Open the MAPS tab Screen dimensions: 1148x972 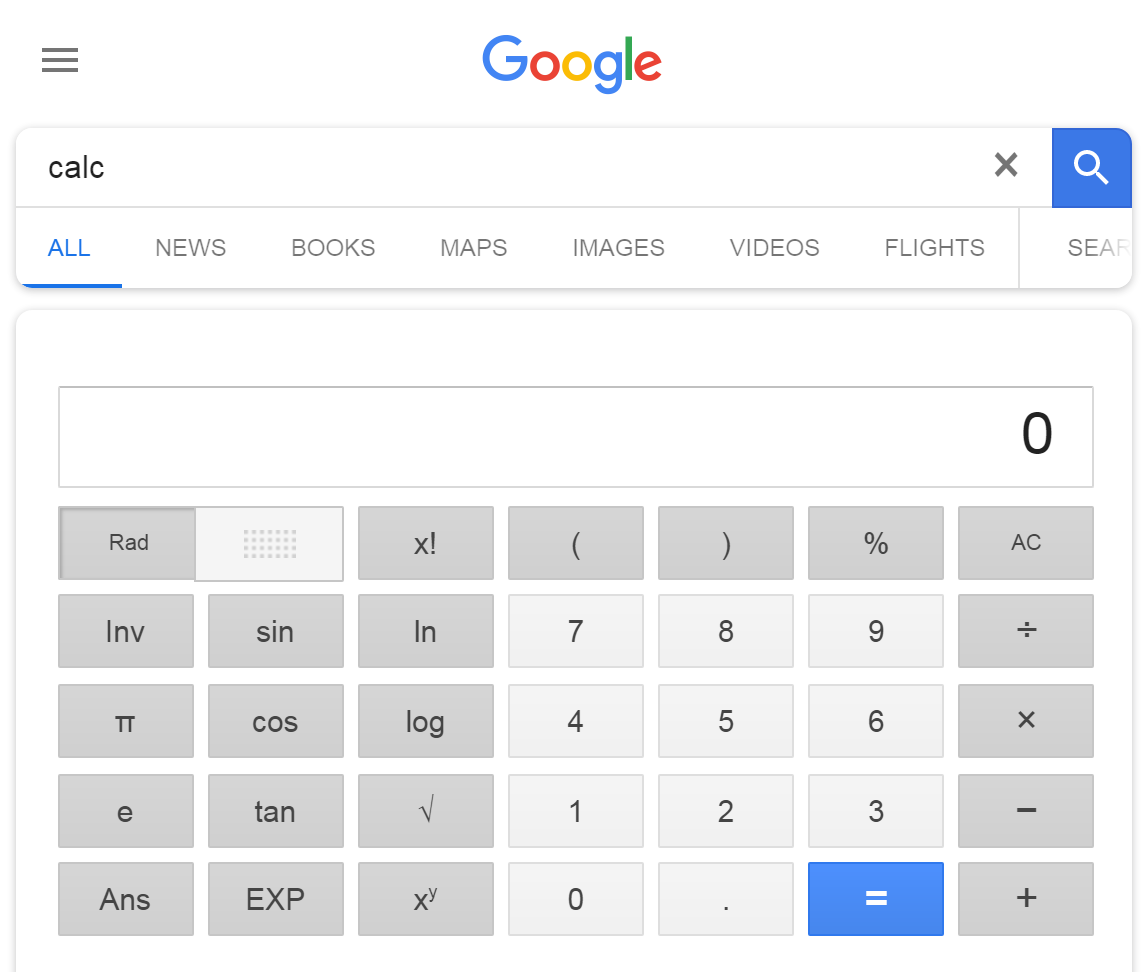(473, 248)
